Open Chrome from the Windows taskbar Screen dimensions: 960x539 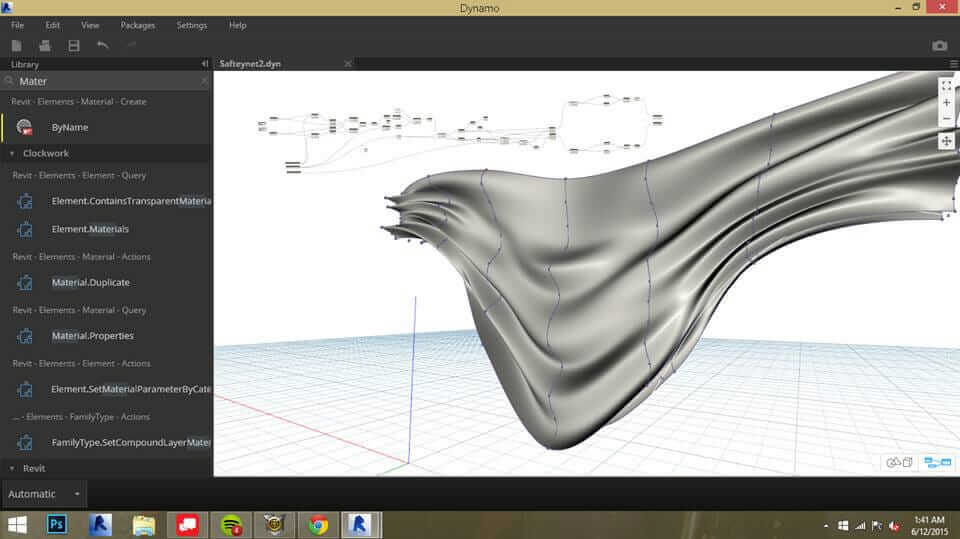(x=318, y=524)
